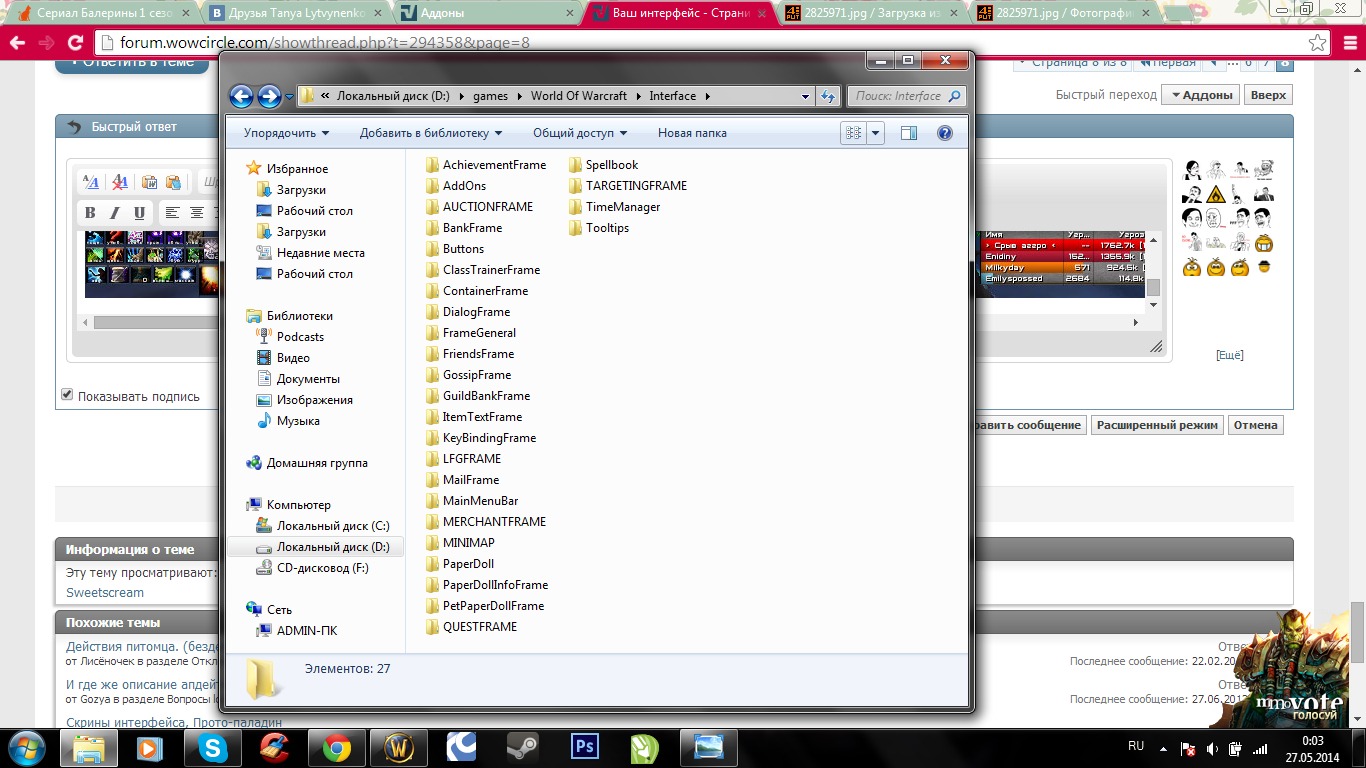Click 'Новая папка' in Explorer toolbar
The height and width of the screenshot is (768, 1366).
[692, 133]
